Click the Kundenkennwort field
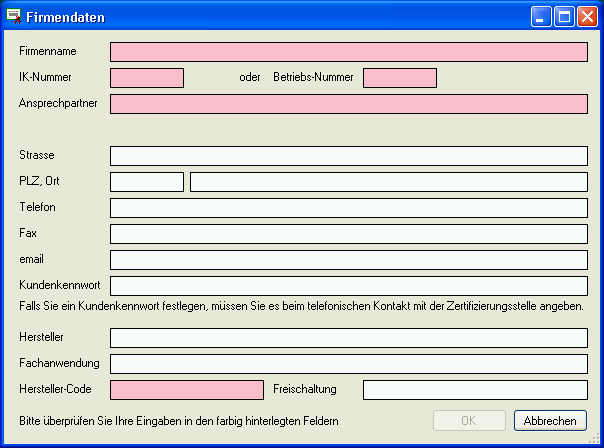 pos(349,286)
